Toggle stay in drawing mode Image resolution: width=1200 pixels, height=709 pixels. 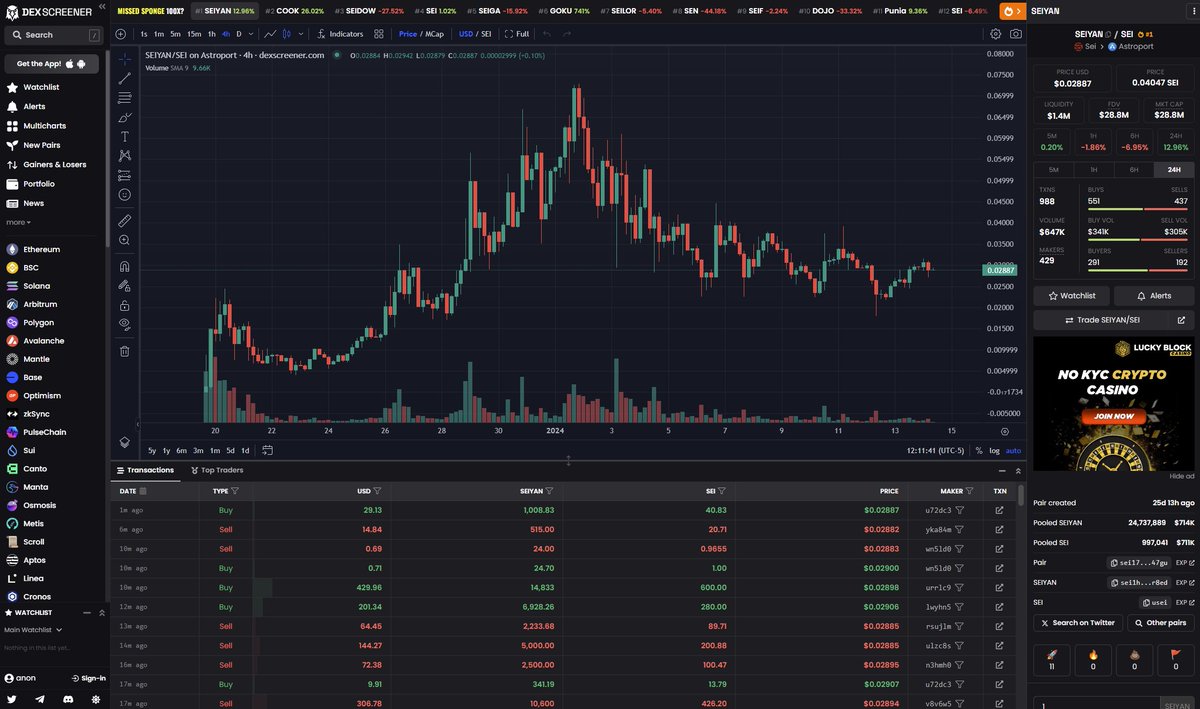(x=124, y=286)
